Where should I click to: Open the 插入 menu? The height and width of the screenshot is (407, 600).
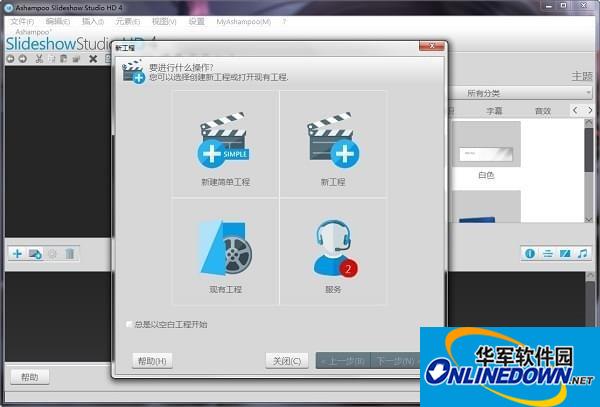click(x=93, y=22)
